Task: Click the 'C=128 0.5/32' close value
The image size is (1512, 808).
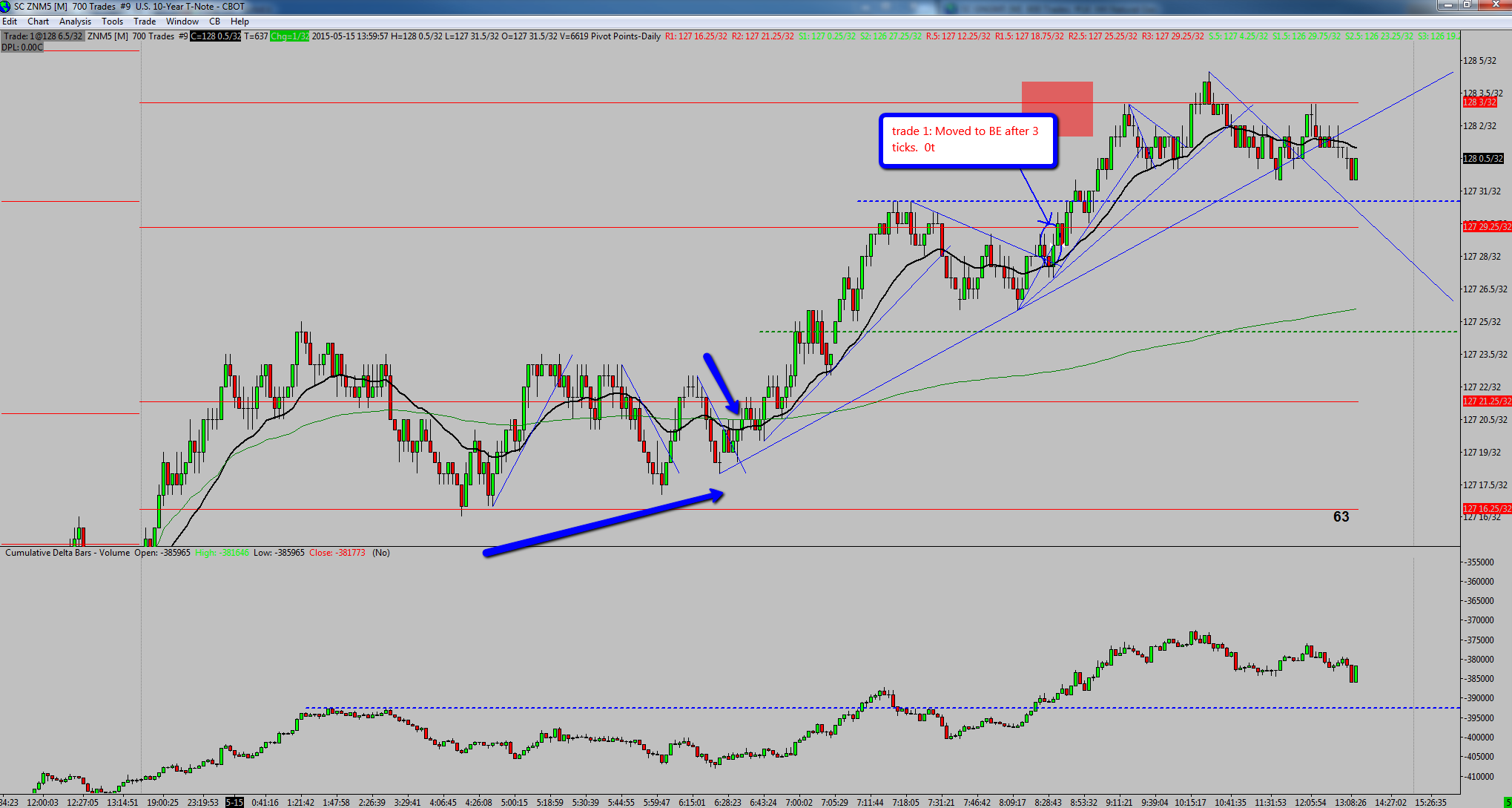Action: click(215, 36)
